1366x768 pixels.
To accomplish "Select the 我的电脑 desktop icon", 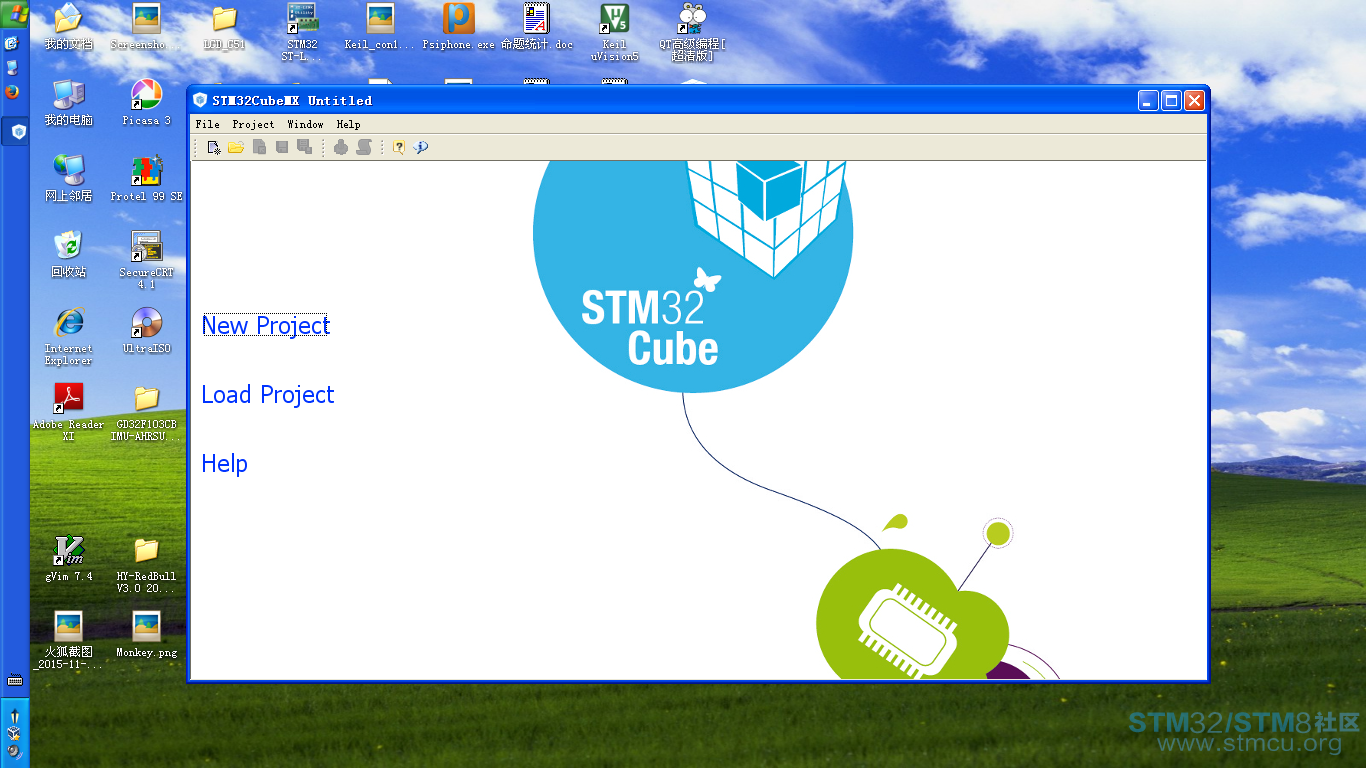I will (68, 103).
